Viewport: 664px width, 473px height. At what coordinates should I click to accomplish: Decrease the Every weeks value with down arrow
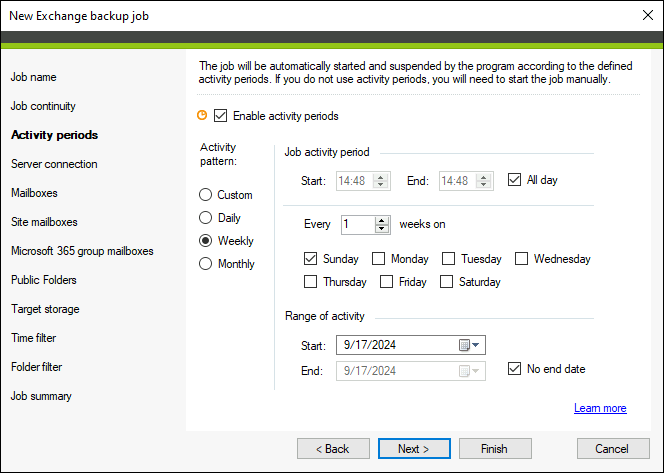pyautogui.click(x=382, y=229)
